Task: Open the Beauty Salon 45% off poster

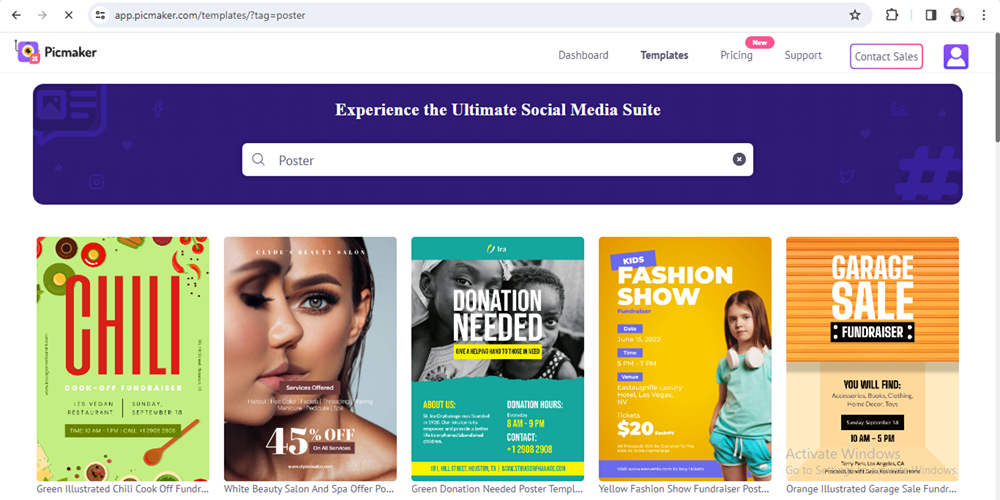Action: click(310, 359)
